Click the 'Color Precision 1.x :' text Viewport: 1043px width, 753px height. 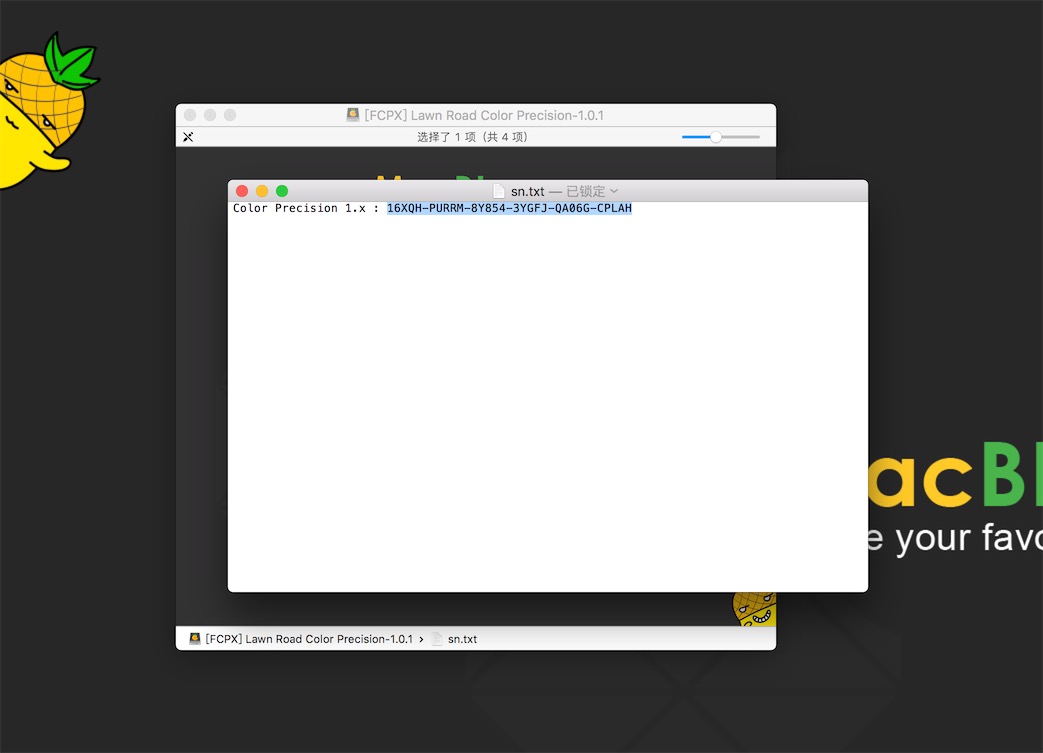click(x=306, y=208)
